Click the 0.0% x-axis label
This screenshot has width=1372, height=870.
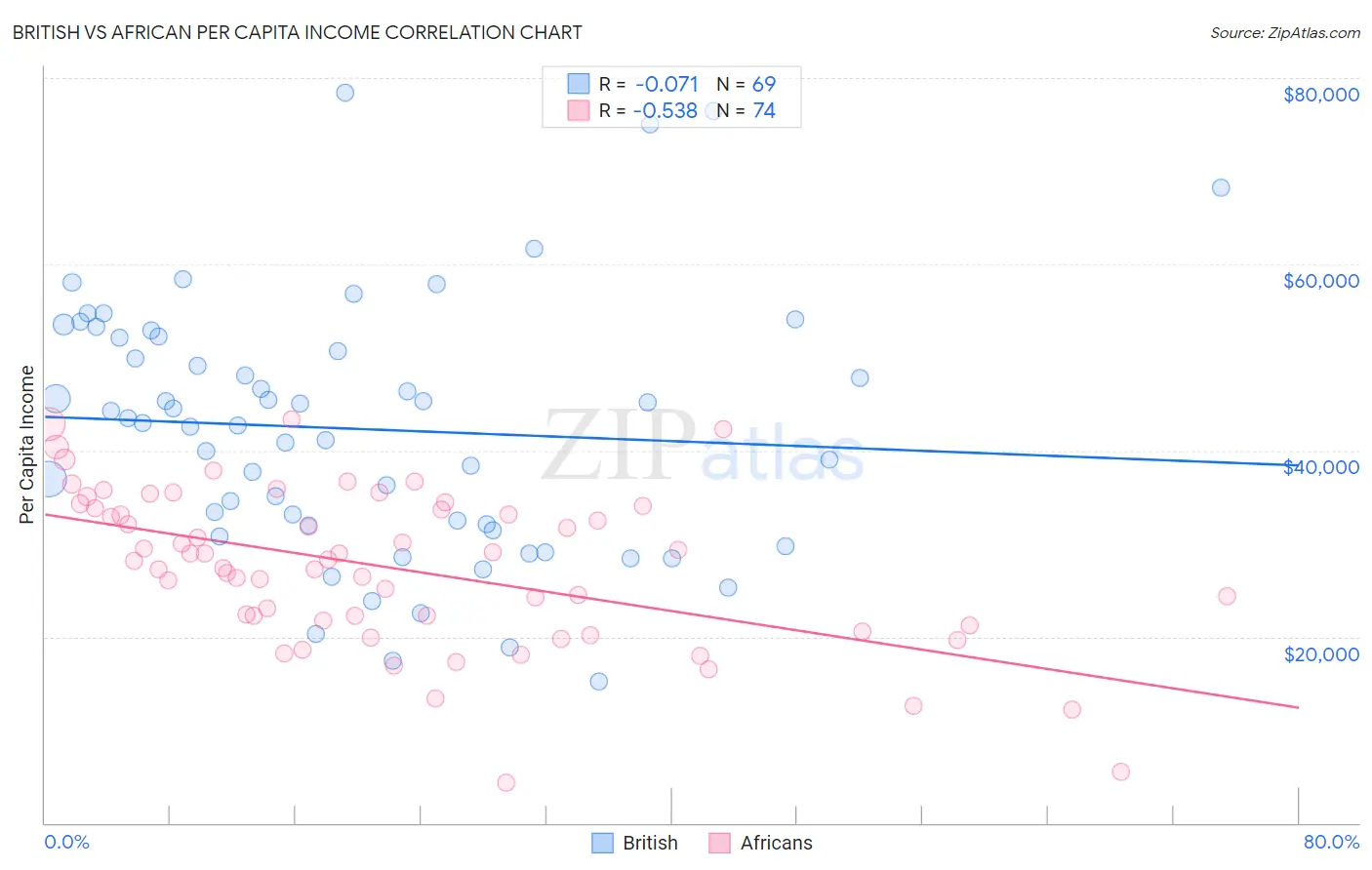tap(66, 842)
